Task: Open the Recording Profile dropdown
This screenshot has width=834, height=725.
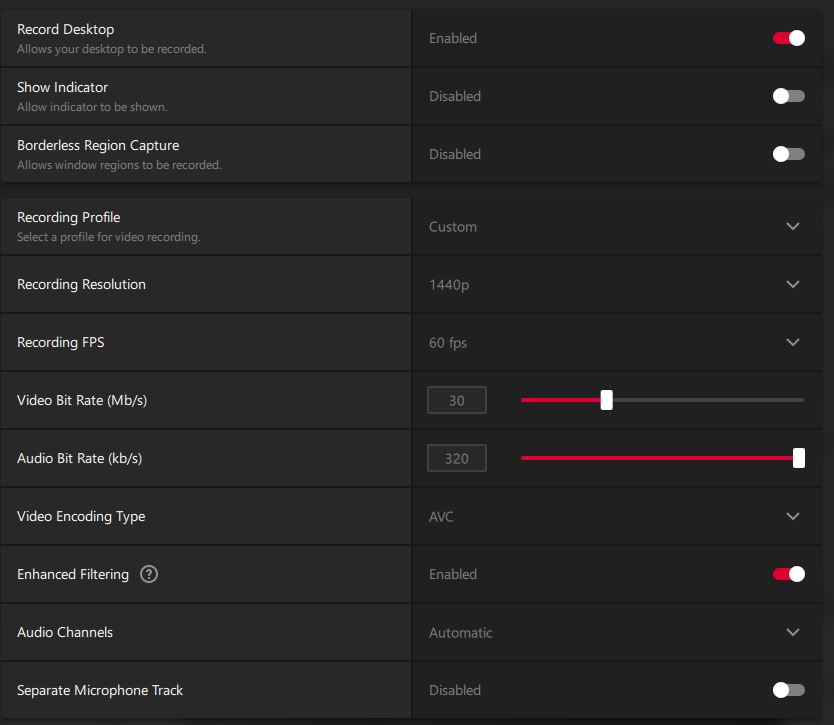Action: pos(610,227)
